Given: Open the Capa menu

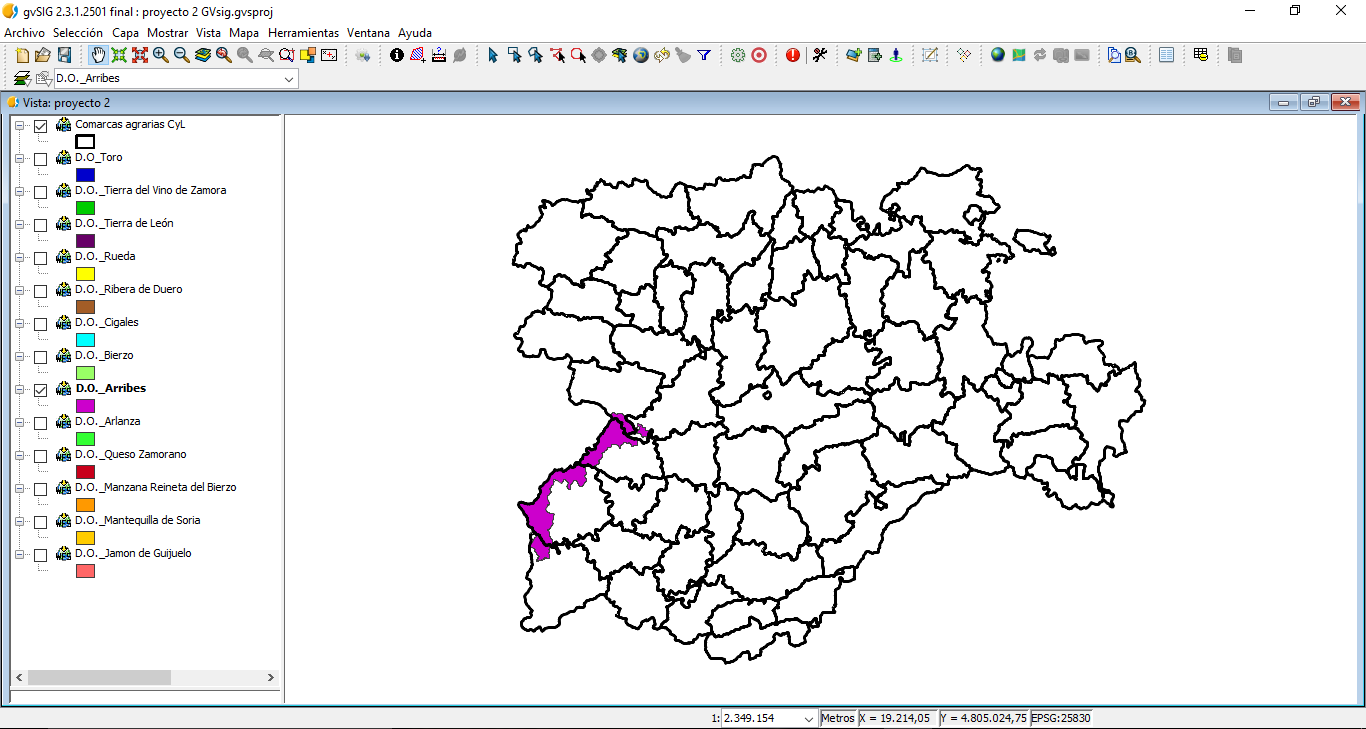Looking at the screenshot, I should coord(125,33).
